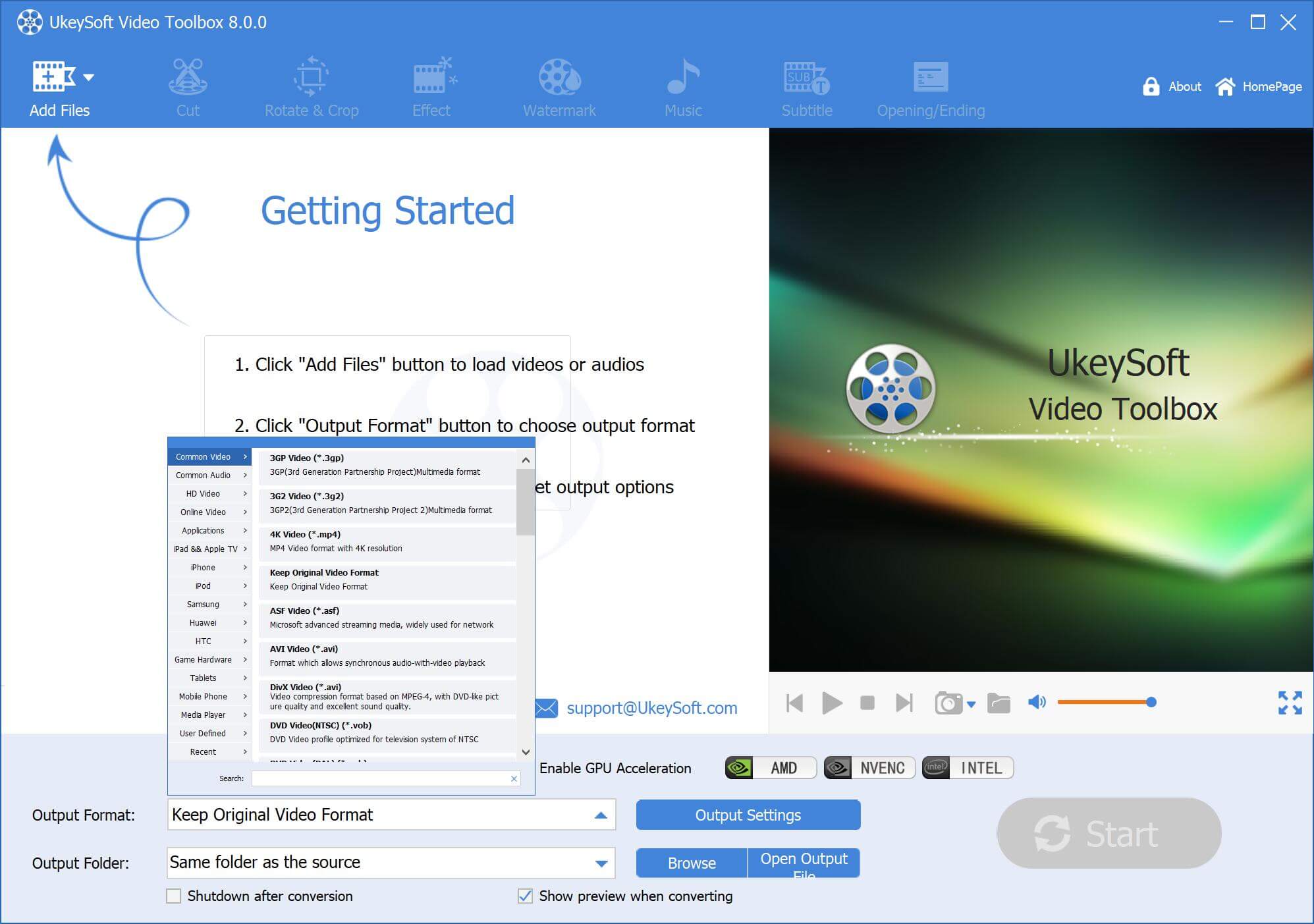Open the Opening/Ending tool panel
1314x924 pixels.
pos(928,85)
